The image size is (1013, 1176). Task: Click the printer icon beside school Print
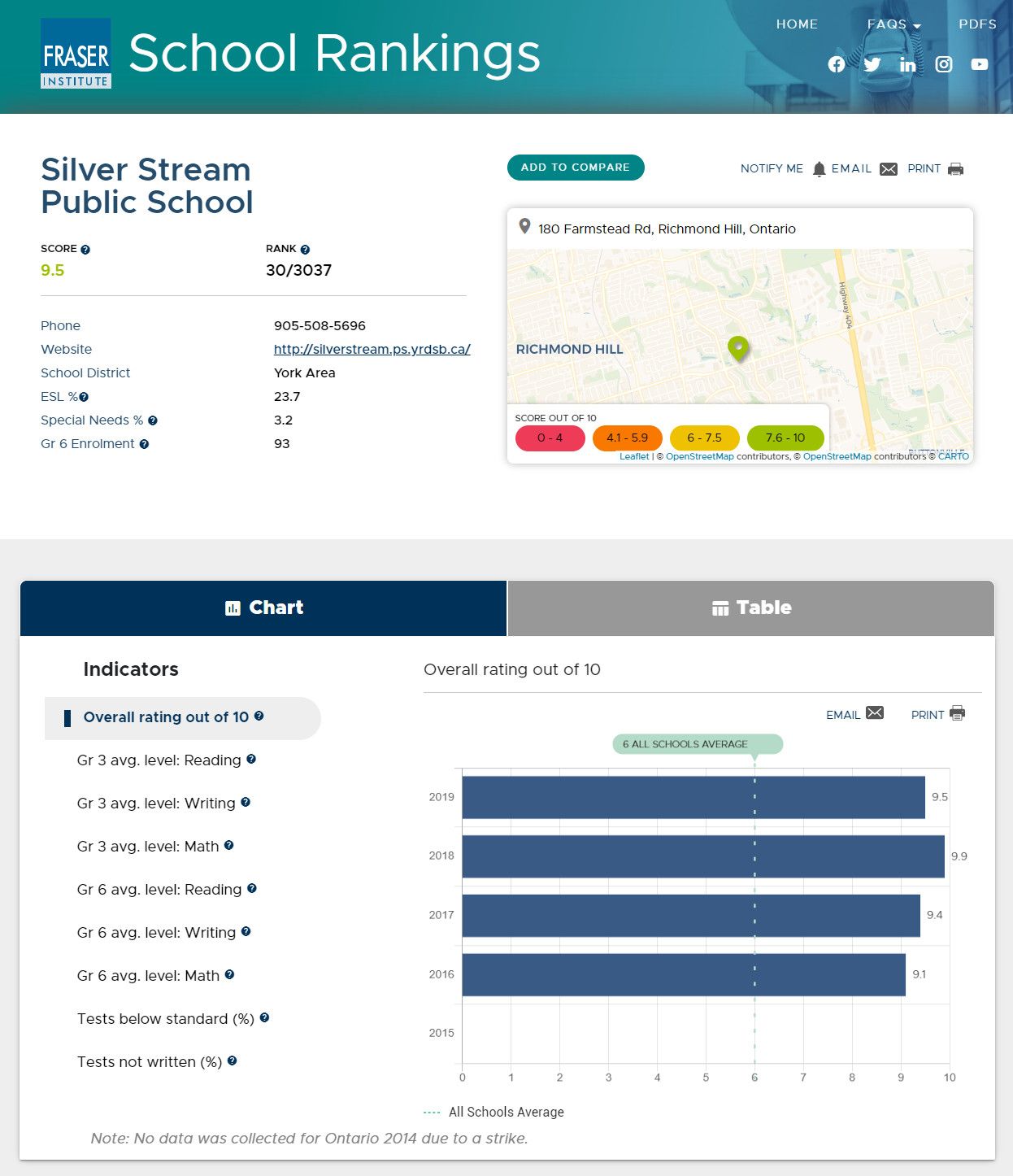click(x=955, y=169)
